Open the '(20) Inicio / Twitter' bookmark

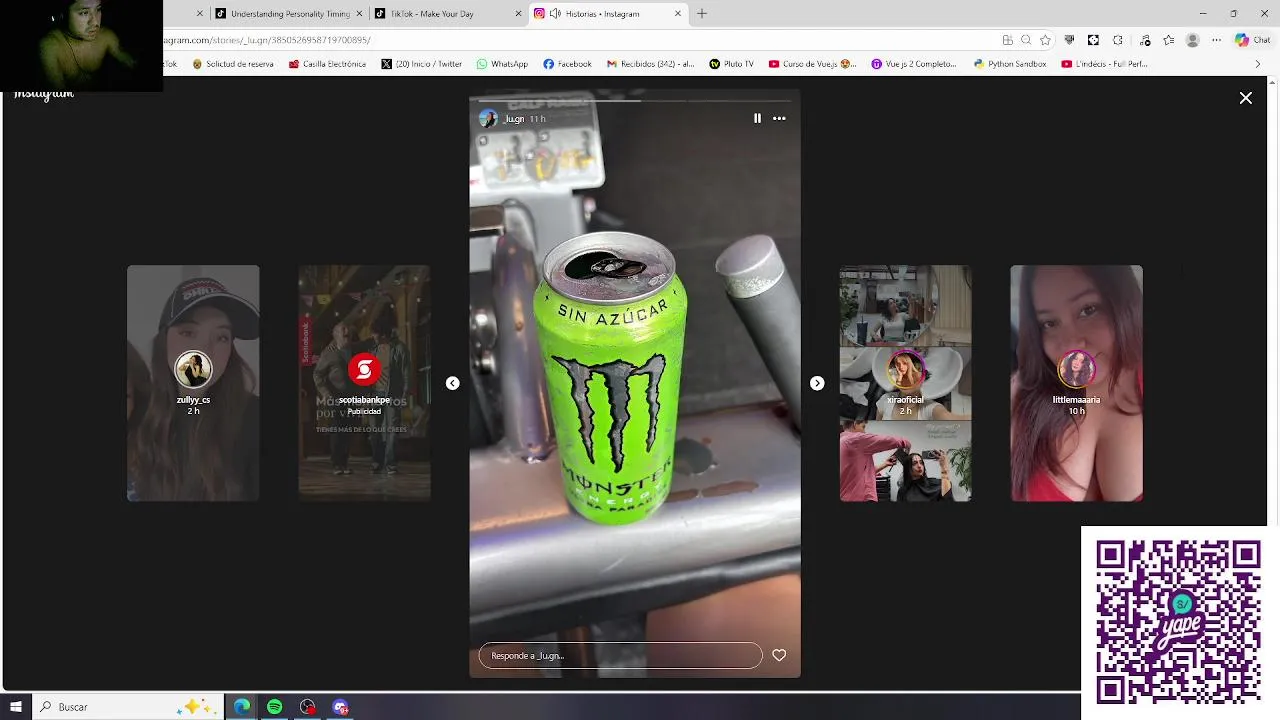pyautogui.click(x=422, y=64)
